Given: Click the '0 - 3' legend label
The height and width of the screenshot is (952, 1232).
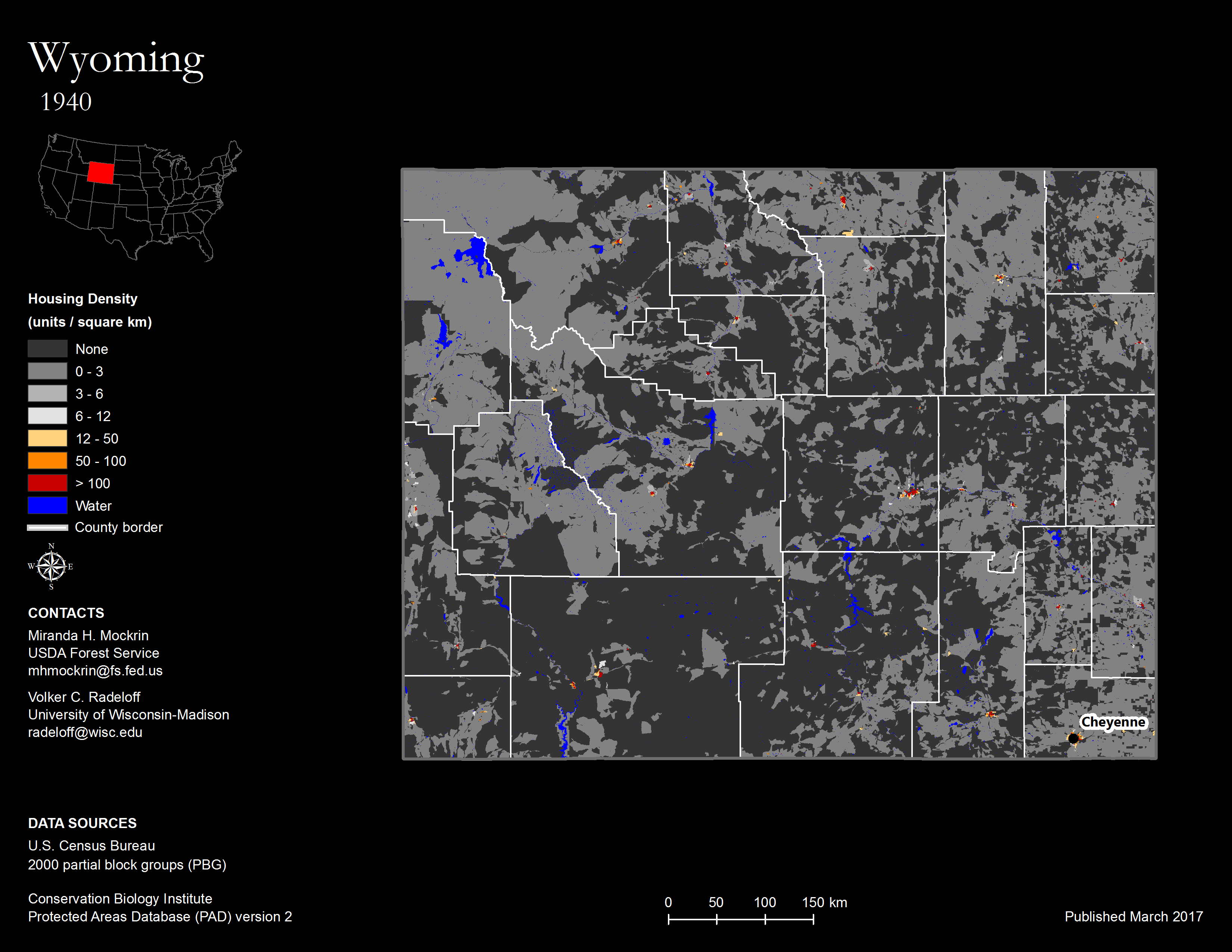Looking at the screenshot, I should pyautogui.click(x=90, y=372).
